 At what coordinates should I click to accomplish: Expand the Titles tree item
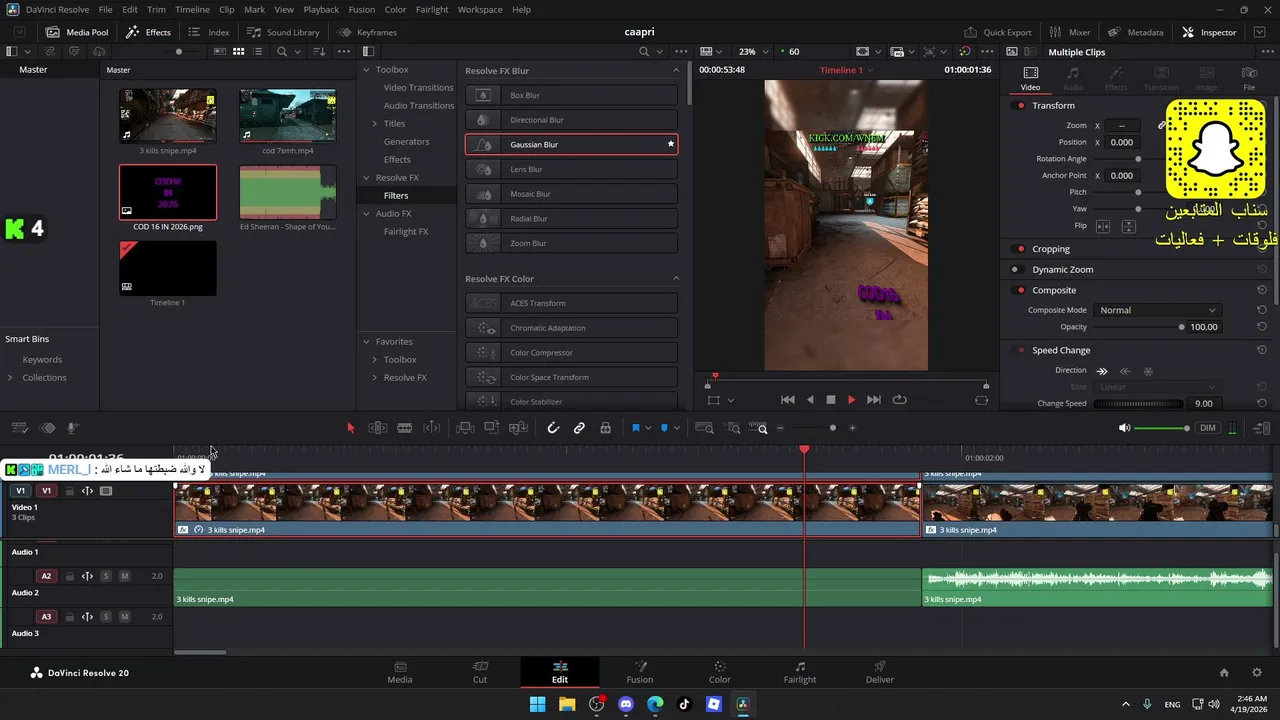tap(374, 123)
